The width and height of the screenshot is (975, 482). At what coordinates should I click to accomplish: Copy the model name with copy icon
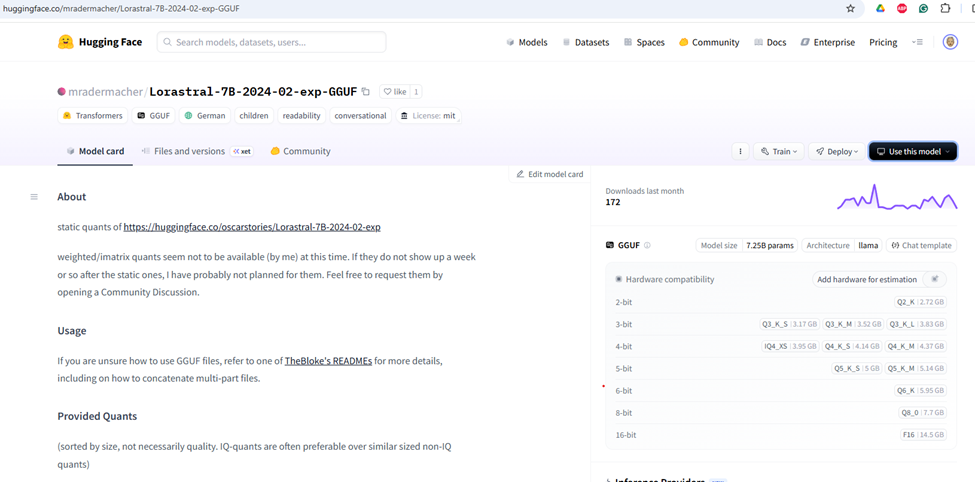tap(366, 92)
